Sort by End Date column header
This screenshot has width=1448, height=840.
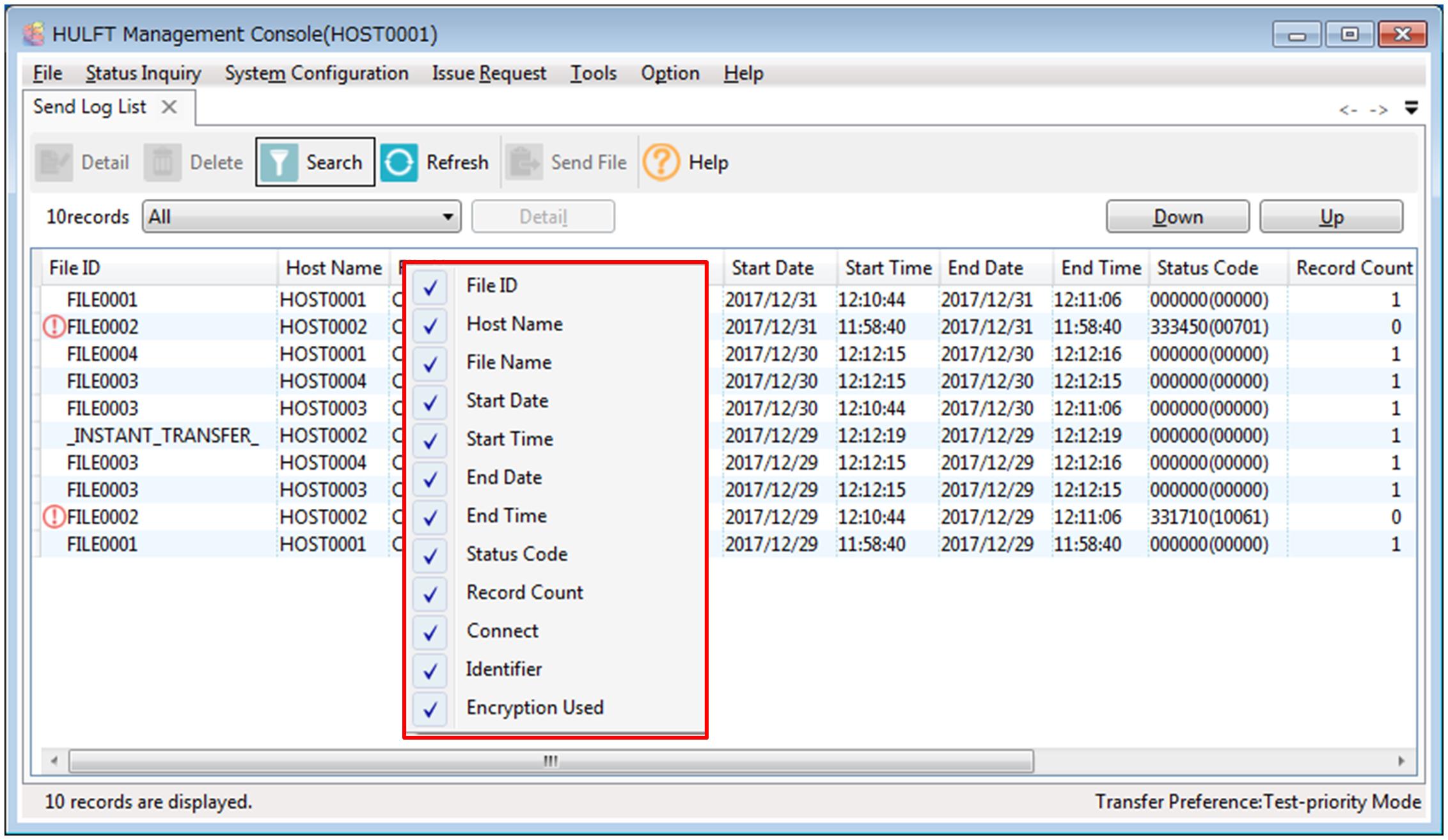(996, 268)
